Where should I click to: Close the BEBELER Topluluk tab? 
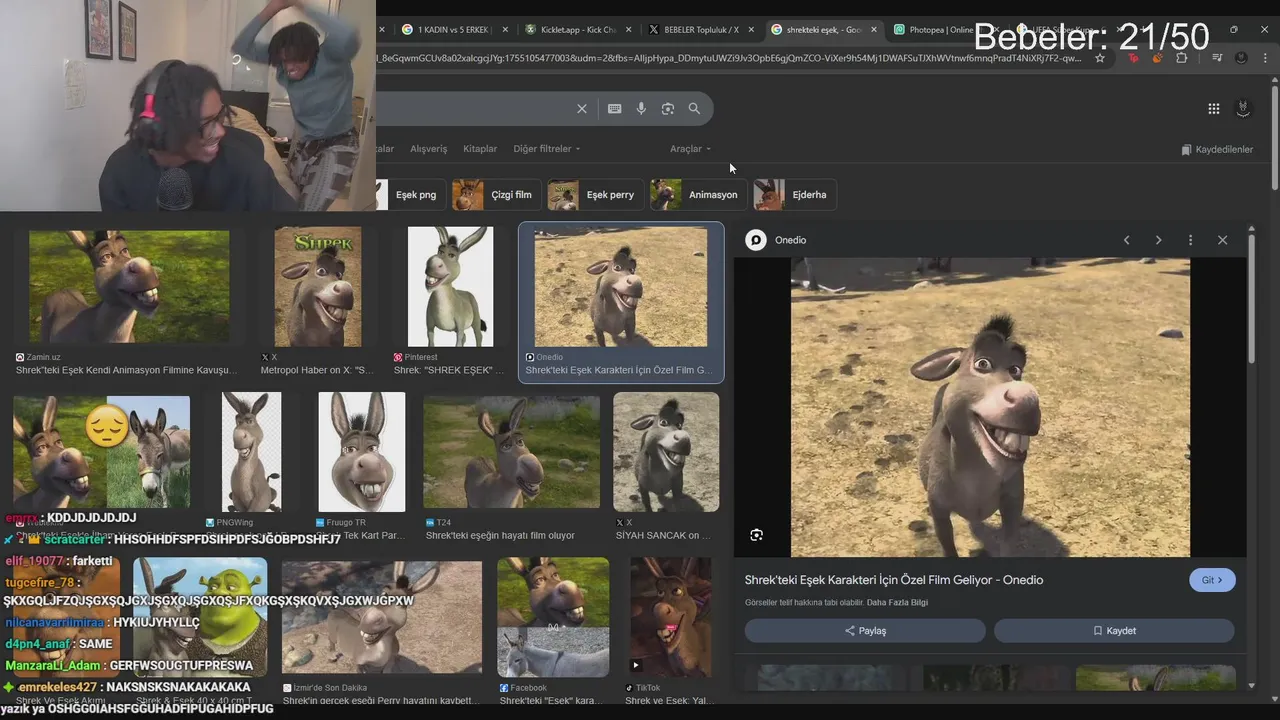tap(752, 30)
